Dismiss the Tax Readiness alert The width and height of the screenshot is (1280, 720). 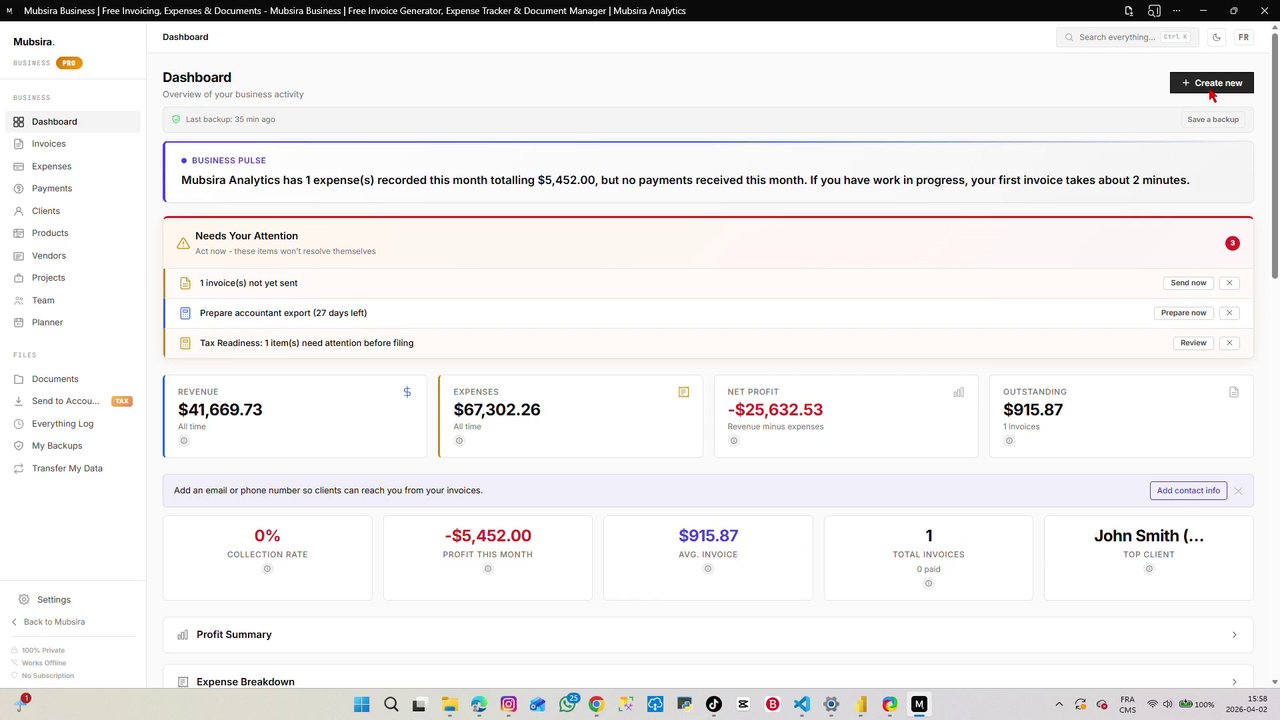tap(1230, 343)
